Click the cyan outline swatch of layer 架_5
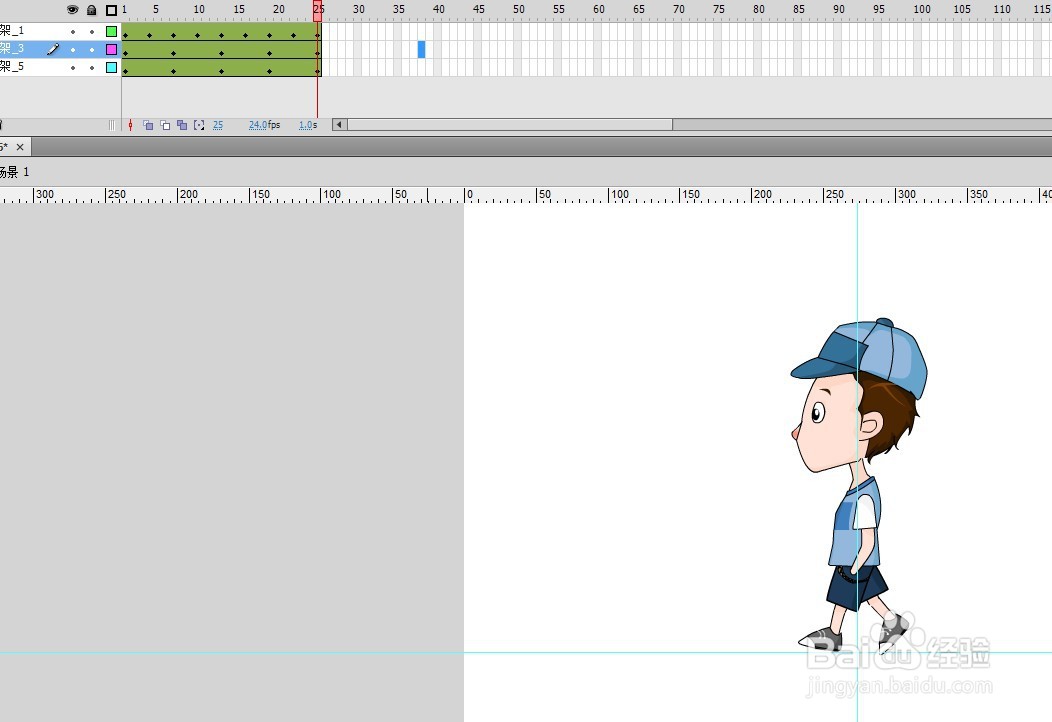 tap(111, 68)
